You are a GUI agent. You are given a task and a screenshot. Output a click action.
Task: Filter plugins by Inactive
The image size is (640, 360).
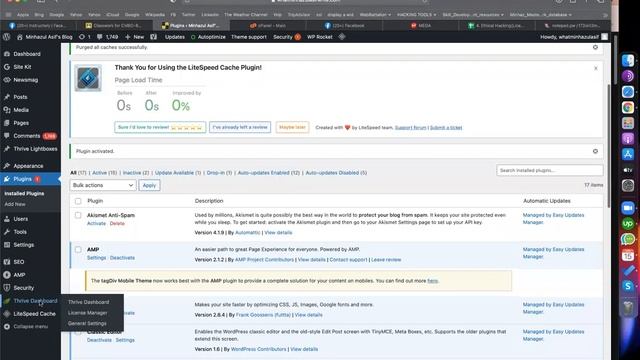(132, 173)
